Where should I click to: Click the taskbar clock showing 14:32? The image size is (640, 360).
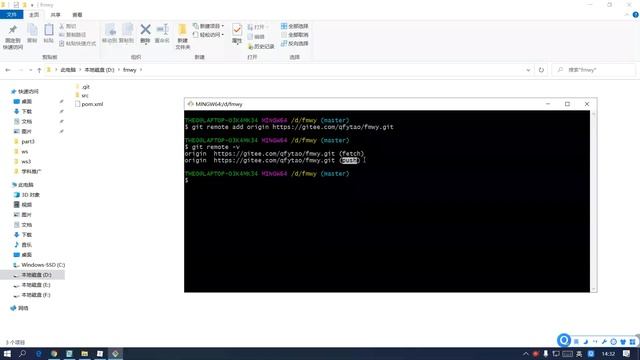(608, 353)
